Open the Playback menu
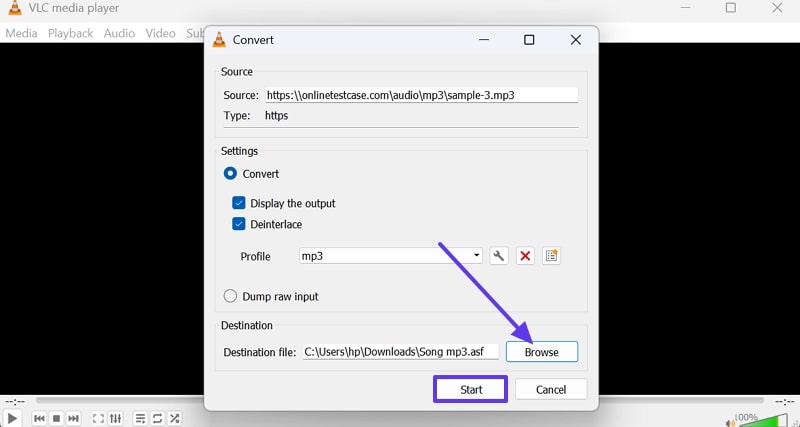This screenshot has width=800, height=427. click(x=70, y=33)
